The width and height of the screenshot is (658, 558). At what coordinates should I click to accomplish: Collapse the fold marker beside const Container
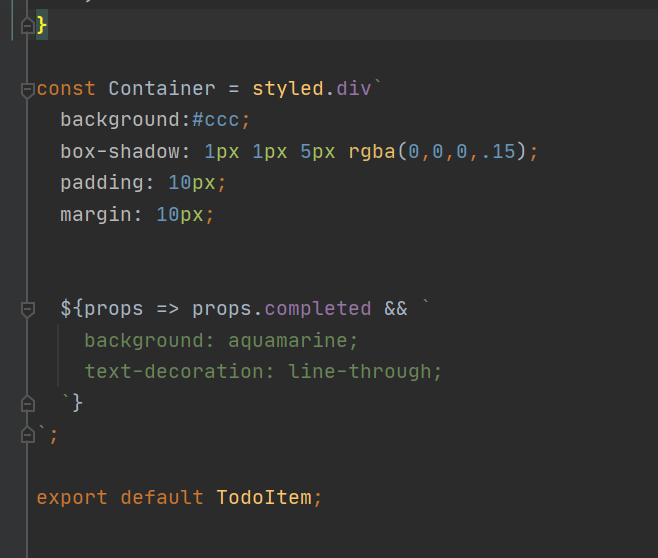click(x=27, y=90)
